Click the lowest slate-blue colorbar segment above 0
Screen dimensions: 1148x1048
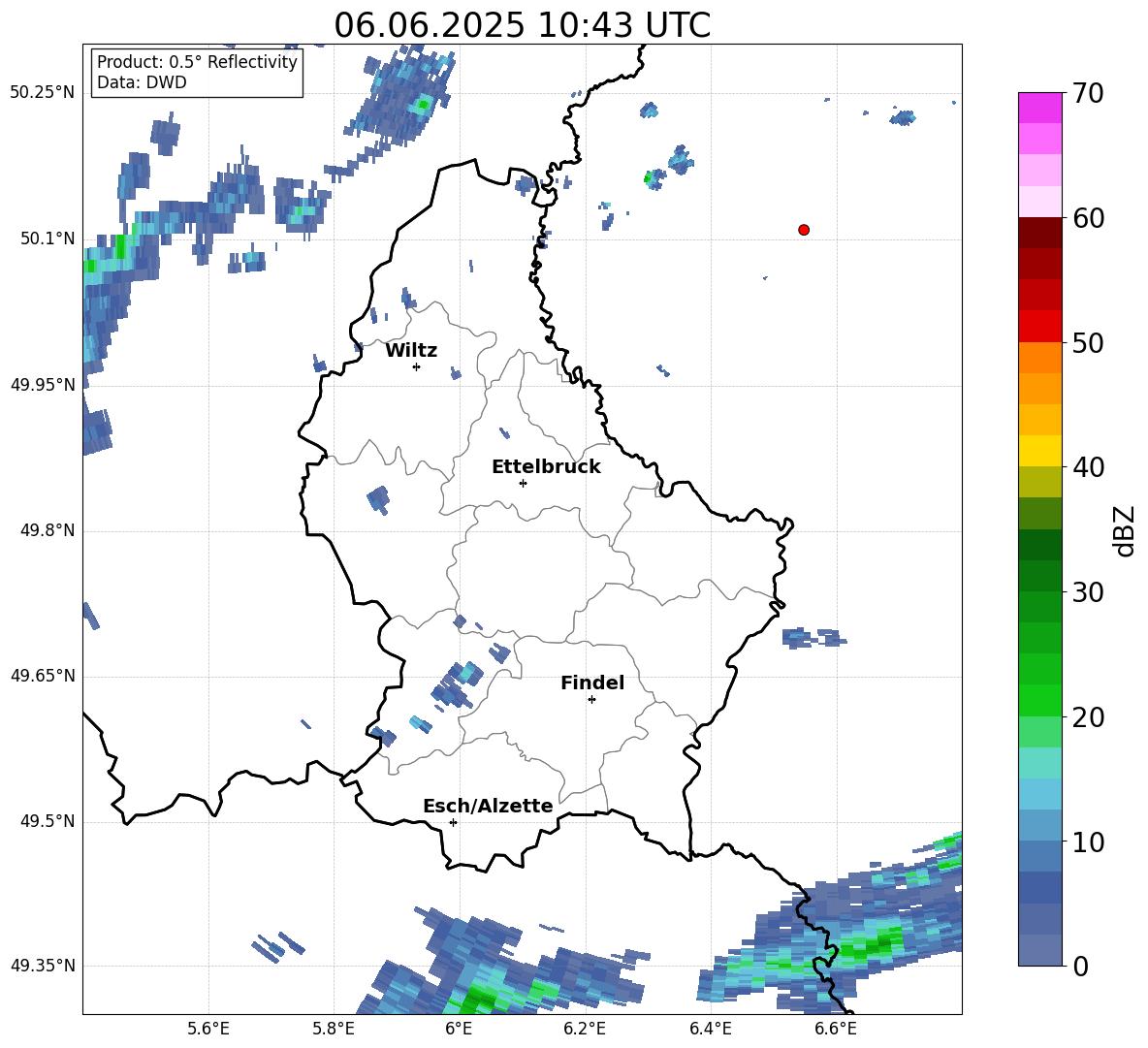(x=1040, y=950)
